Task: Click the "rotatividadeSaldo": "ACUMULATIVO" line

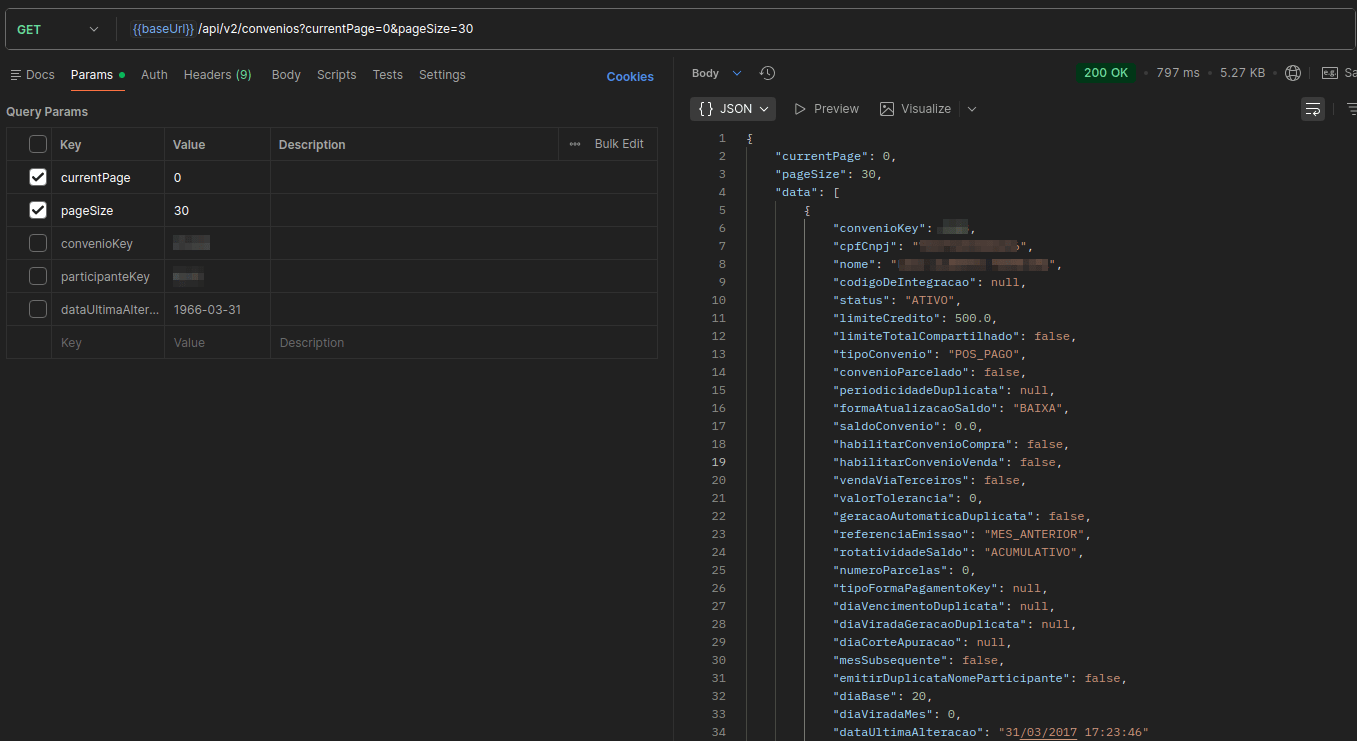Action: 958,552
